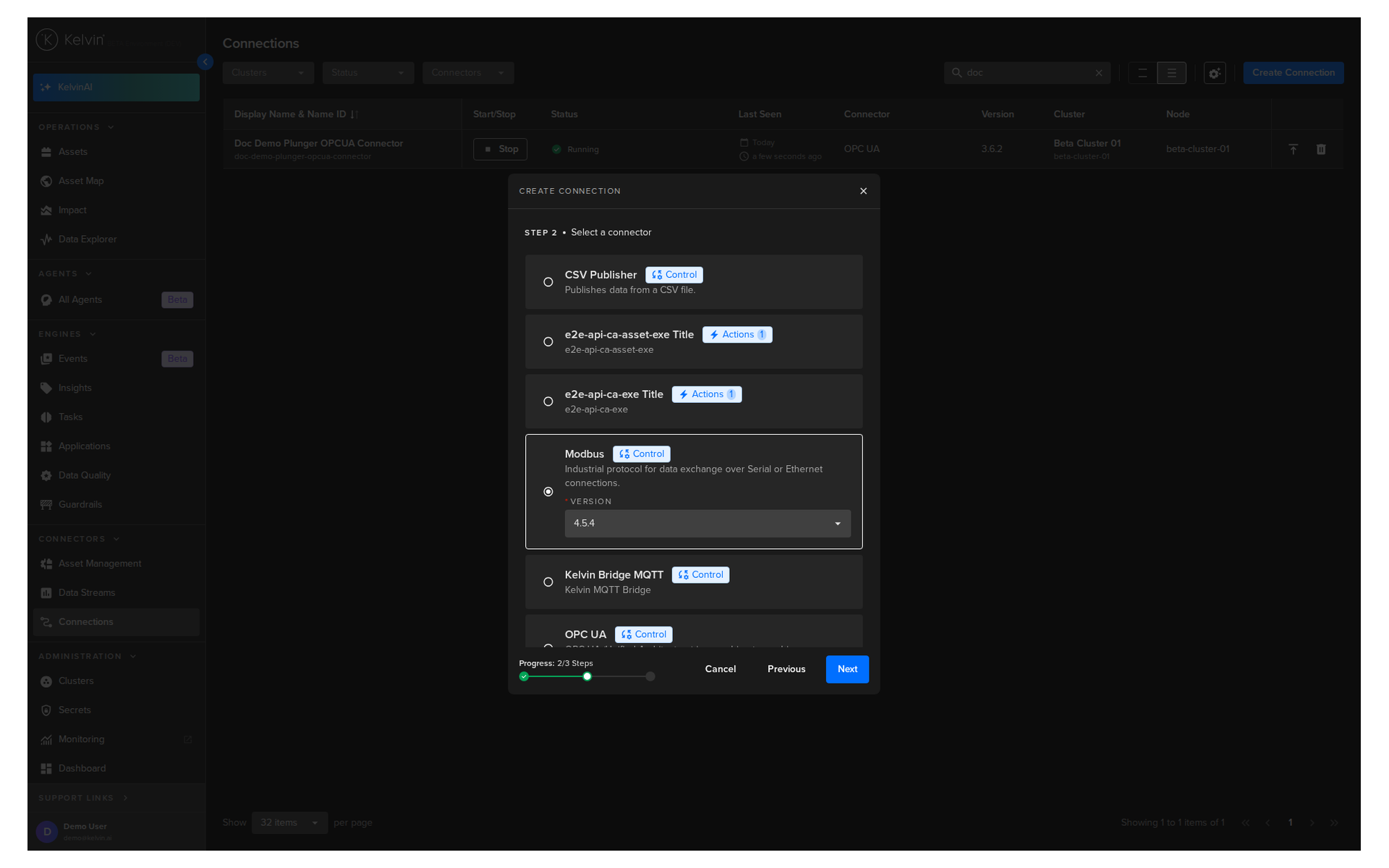Image resolution: width=1389 pixels, height=868 pixels.
Task: Click the Connections icon in the sidebar
Action: coord(46,622)
